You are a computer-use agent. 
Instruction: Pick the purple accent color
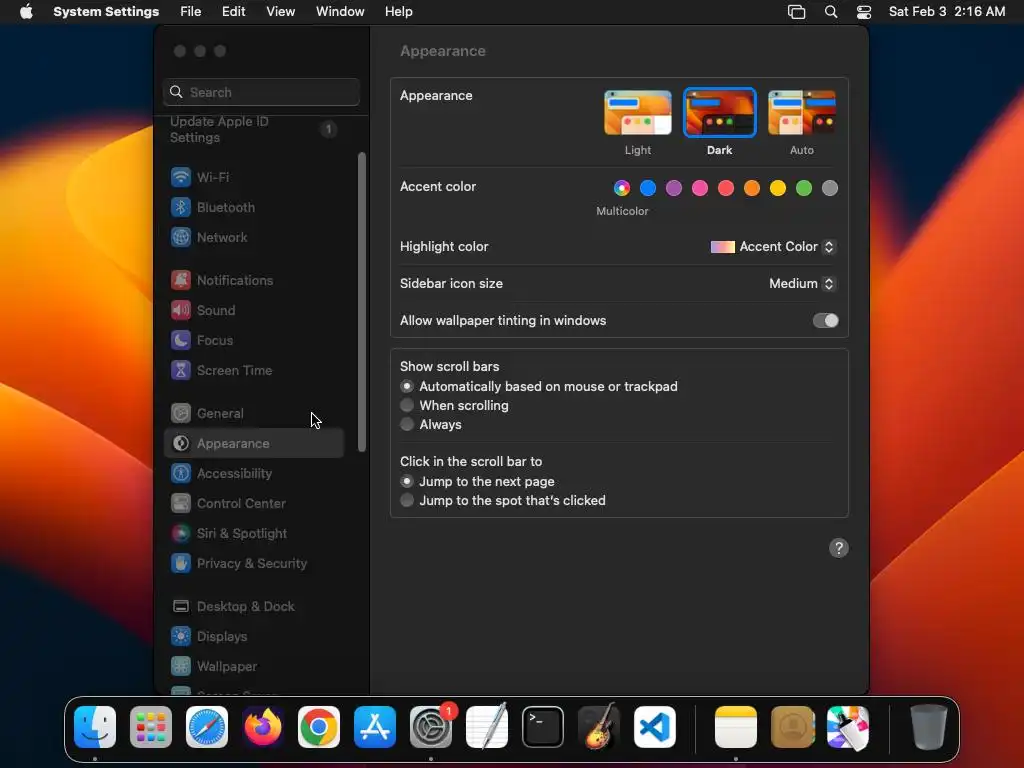click(x=674, y=188)
